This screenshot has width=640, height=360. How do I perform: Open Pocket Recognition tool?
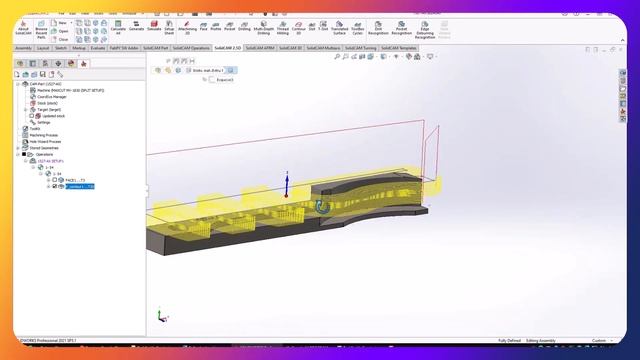(401, 28)
